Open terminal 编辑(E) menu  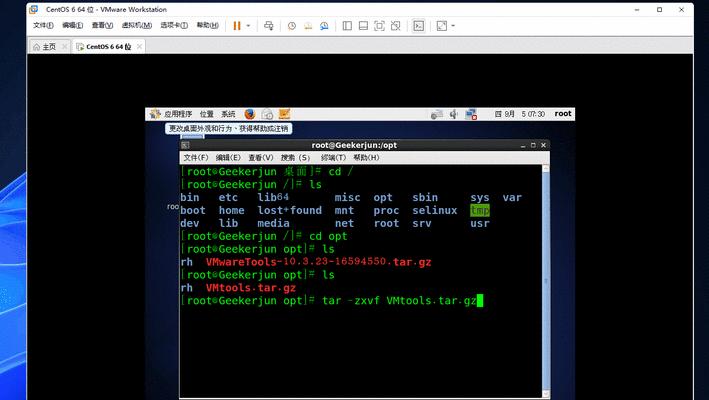(228, 157)
